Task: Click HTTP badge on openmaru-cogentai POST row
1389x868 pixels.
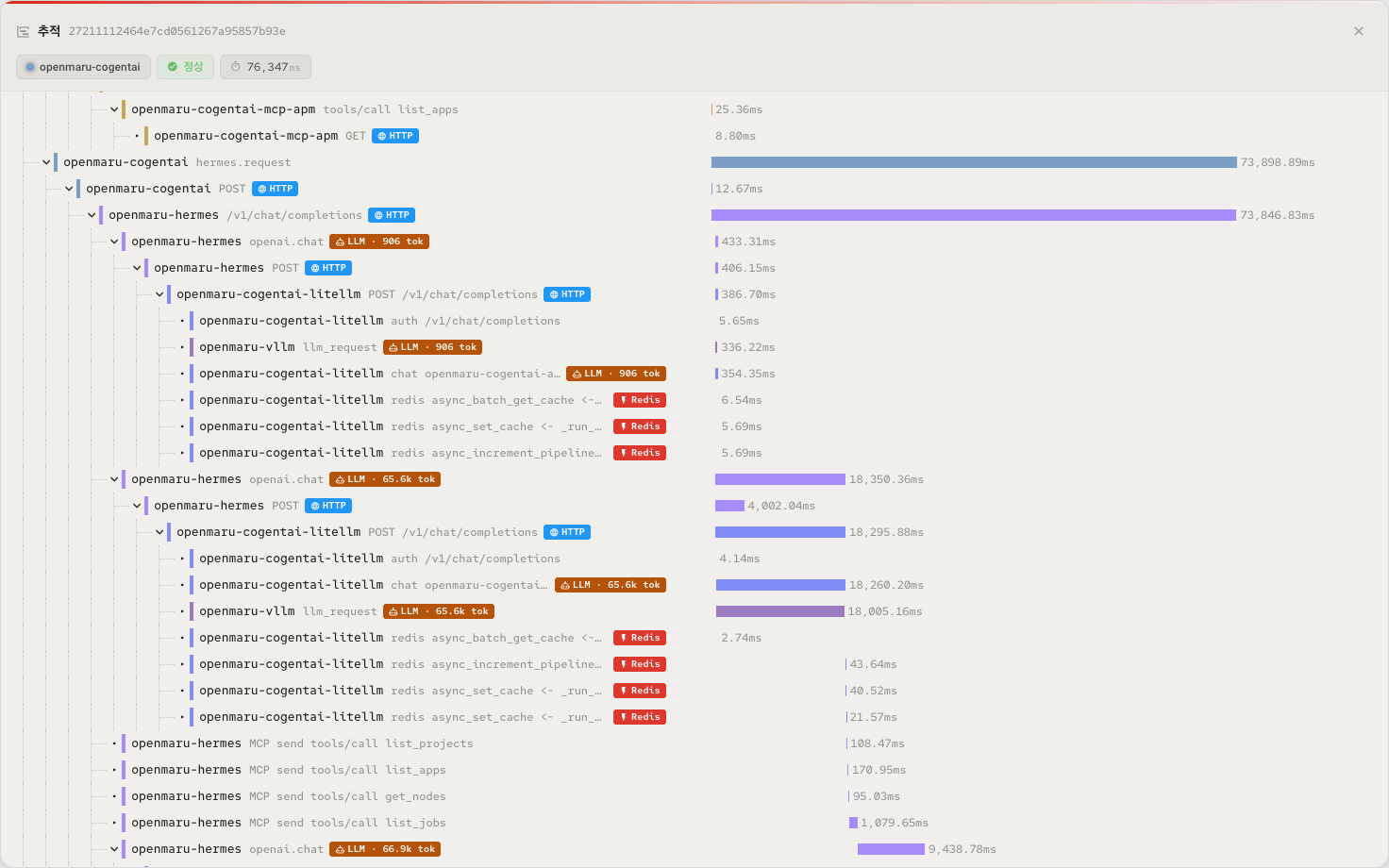Action: 276,189
